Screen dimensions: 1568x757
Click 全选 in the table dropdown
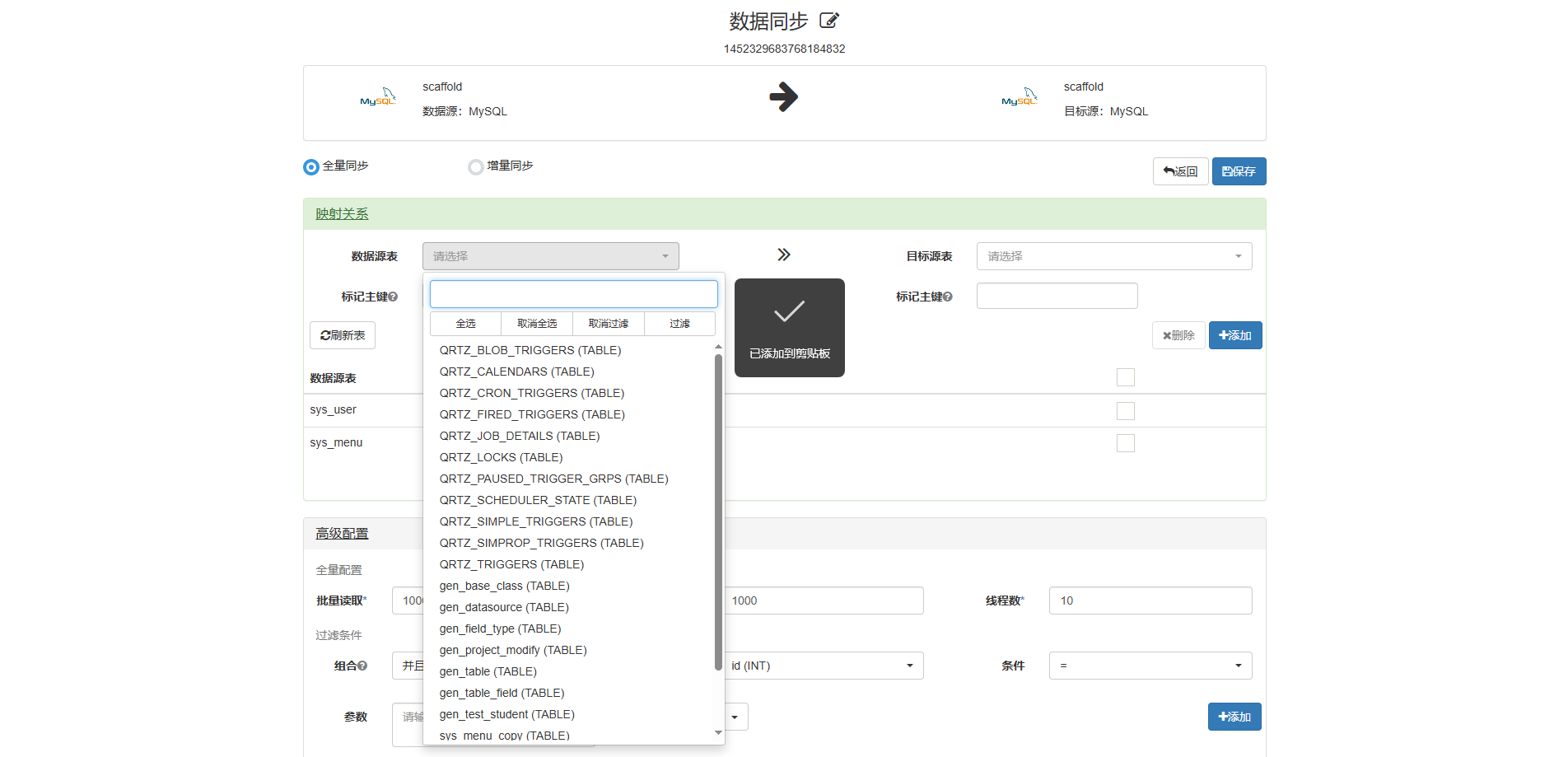(x=466, y=324)
